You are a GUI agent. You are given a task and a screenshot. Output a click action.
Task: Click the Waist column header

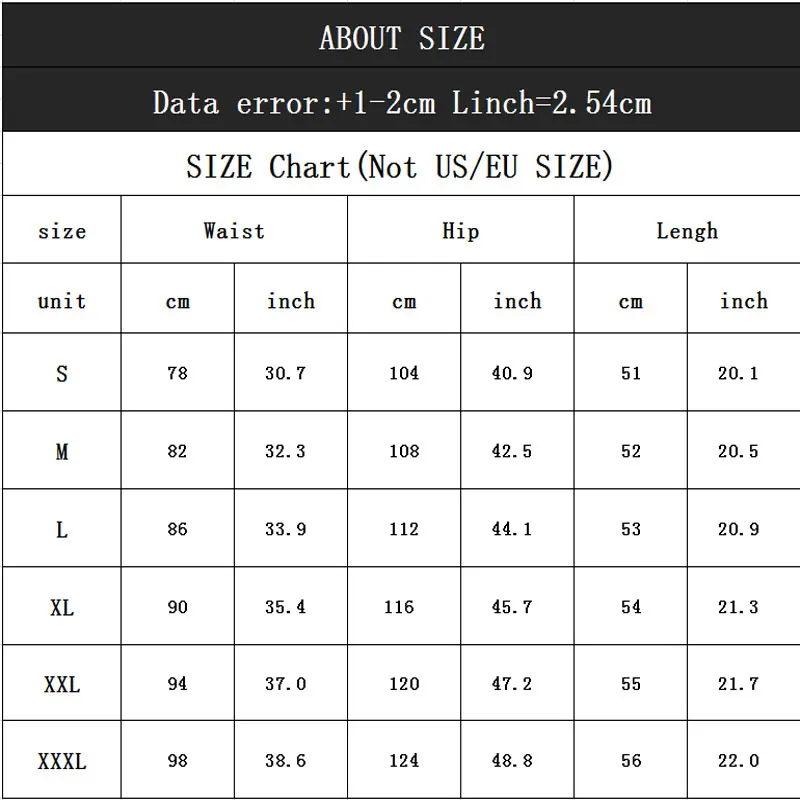coord(234,231)
